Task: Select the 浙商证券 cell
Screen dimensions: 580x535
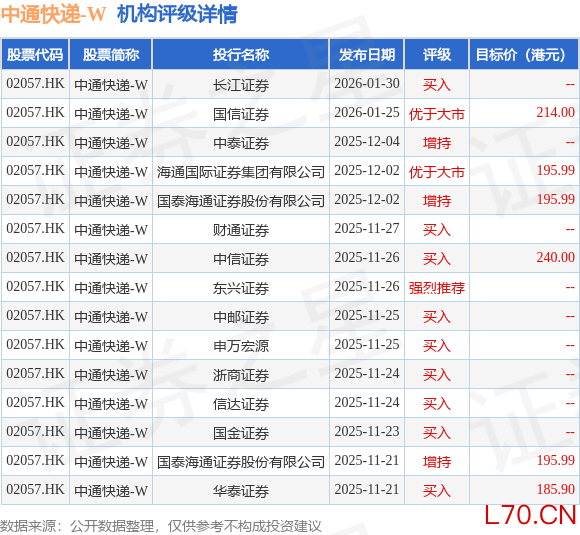Action: [241, 374]
